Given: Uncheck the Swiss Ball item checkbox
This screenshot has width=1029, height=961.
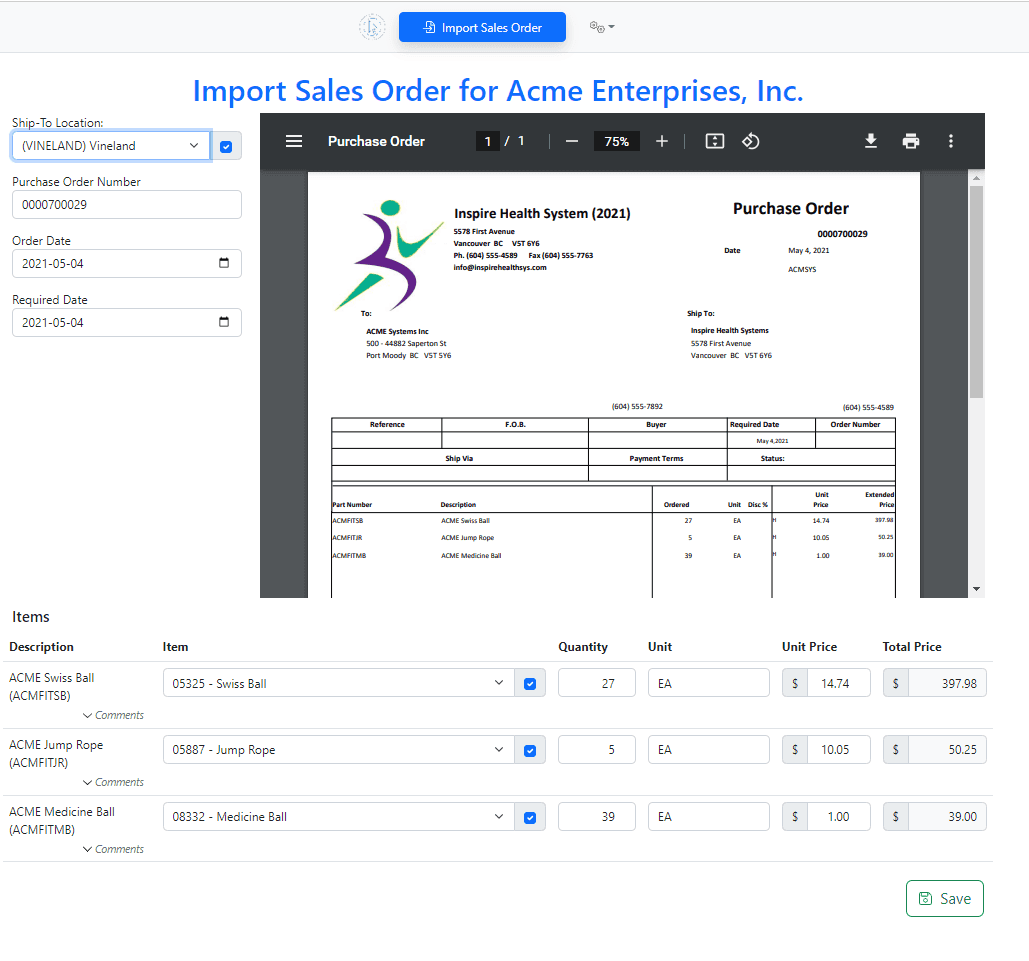Looking at the screenshot, I should tap(530, 684).
